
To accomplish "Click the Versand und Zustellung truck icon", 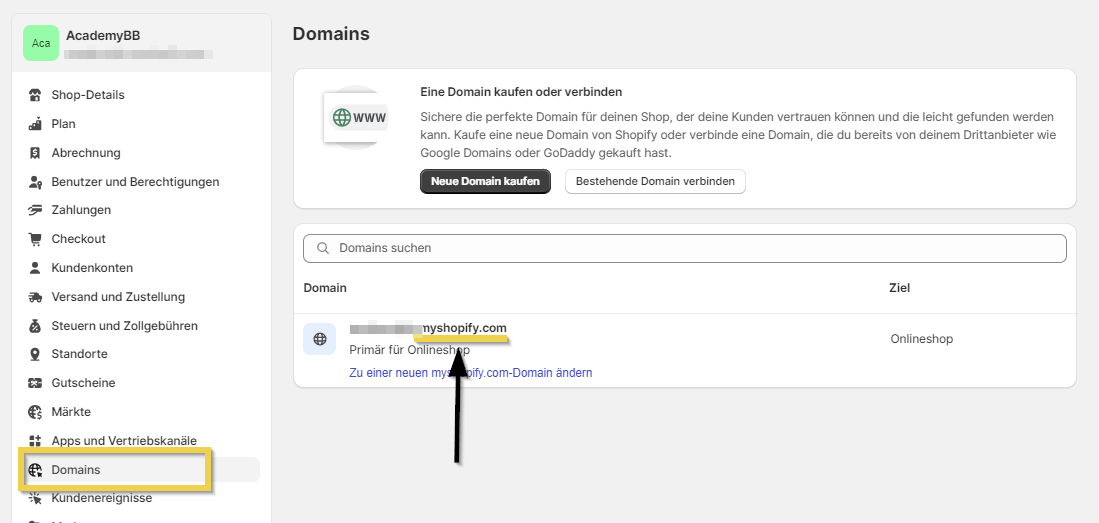I will 36,297.
